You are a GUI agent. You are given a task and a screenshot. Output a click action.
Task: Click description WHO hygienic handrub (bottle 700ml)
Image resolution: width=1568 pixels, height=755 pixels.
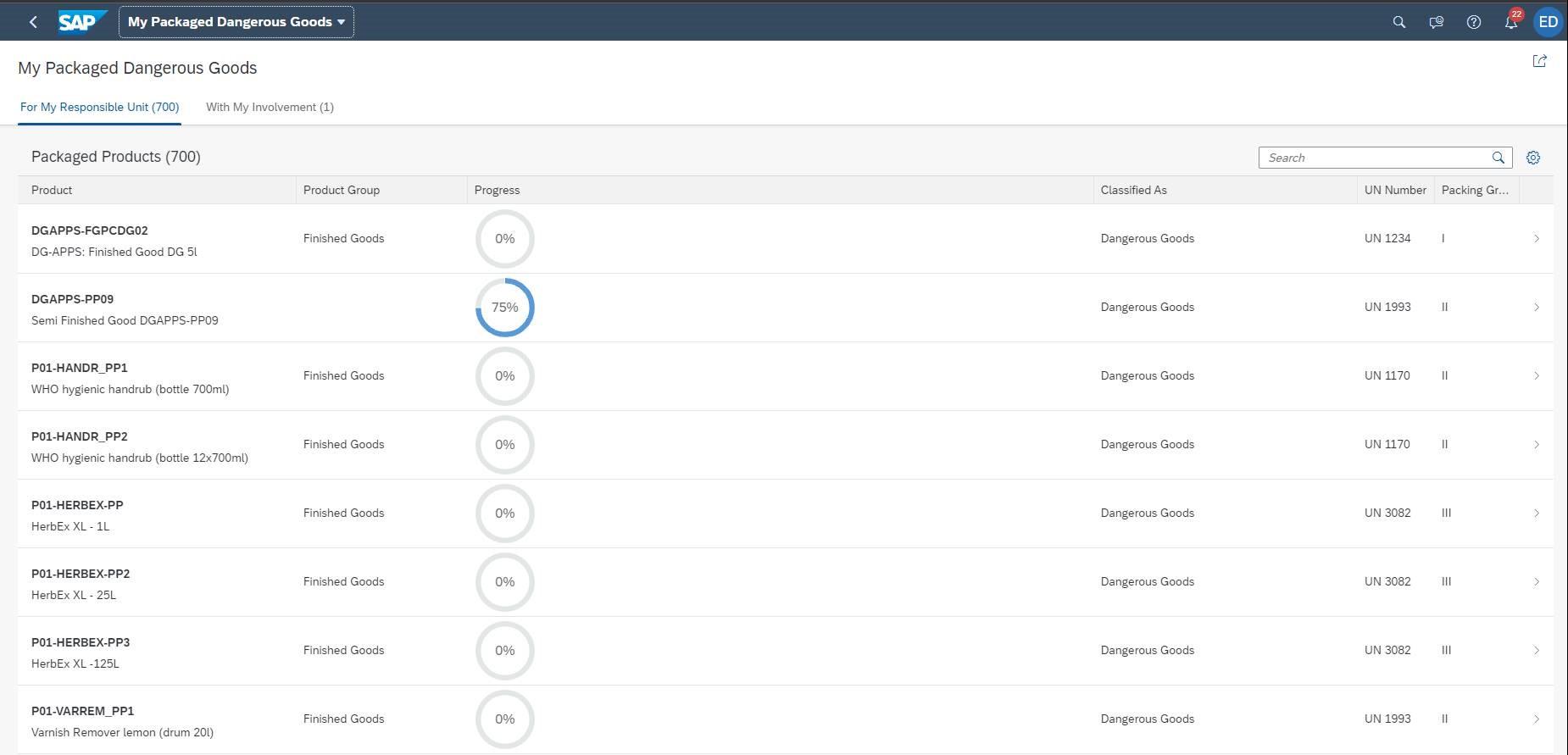click(x=131, y=389)
